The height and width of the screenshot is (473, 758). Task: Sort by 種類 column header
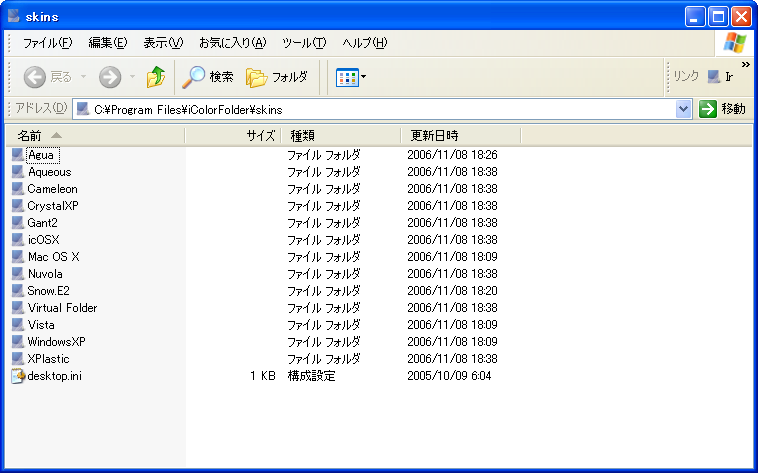[342, 135]
